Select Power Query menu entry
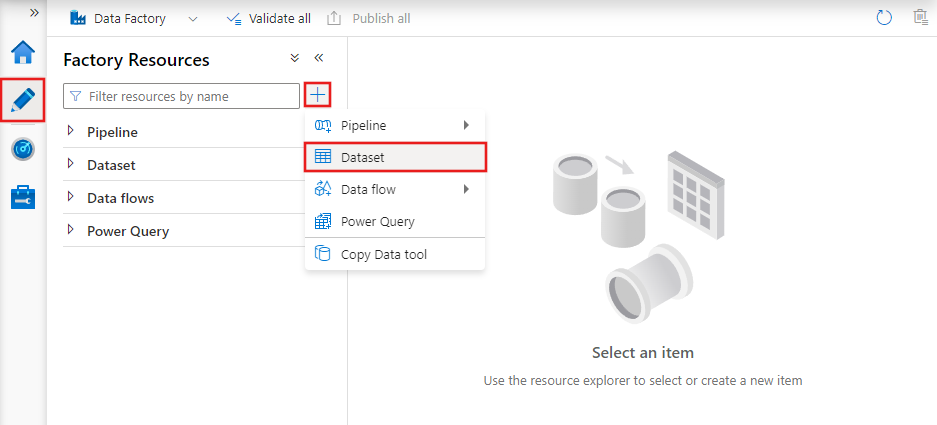 pyautogui.click(x=377, y=221)
